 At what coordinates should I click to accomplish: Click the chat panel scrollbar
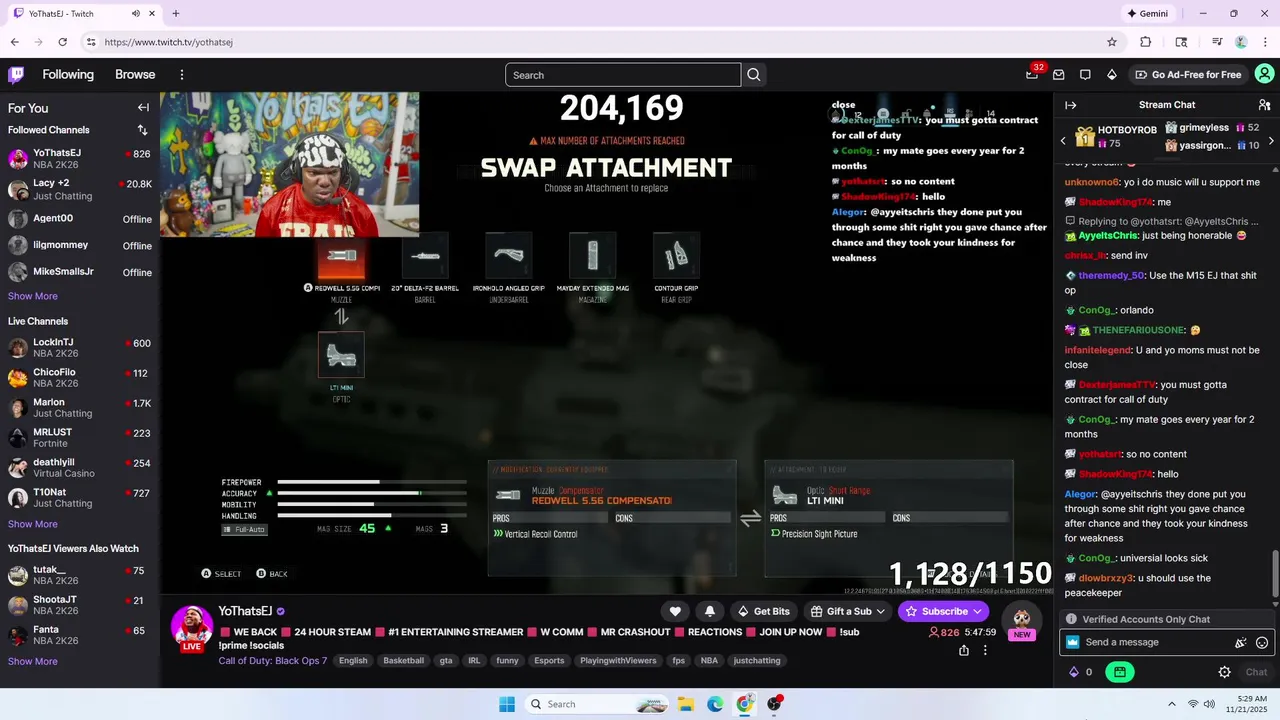[x=1275, y=575]
